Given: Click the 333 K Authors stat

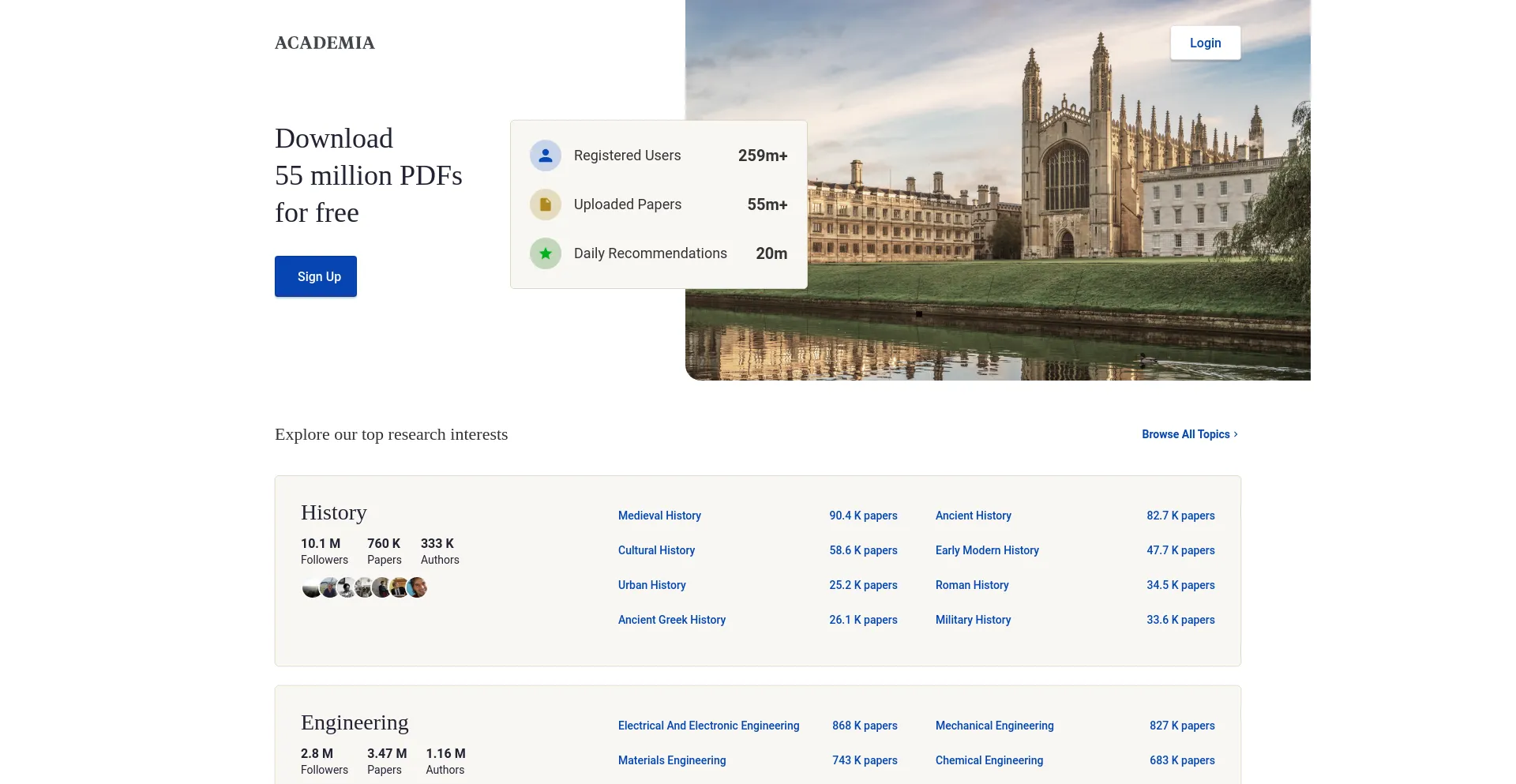Looking at the screenshot, I should [x=440, y=551].
